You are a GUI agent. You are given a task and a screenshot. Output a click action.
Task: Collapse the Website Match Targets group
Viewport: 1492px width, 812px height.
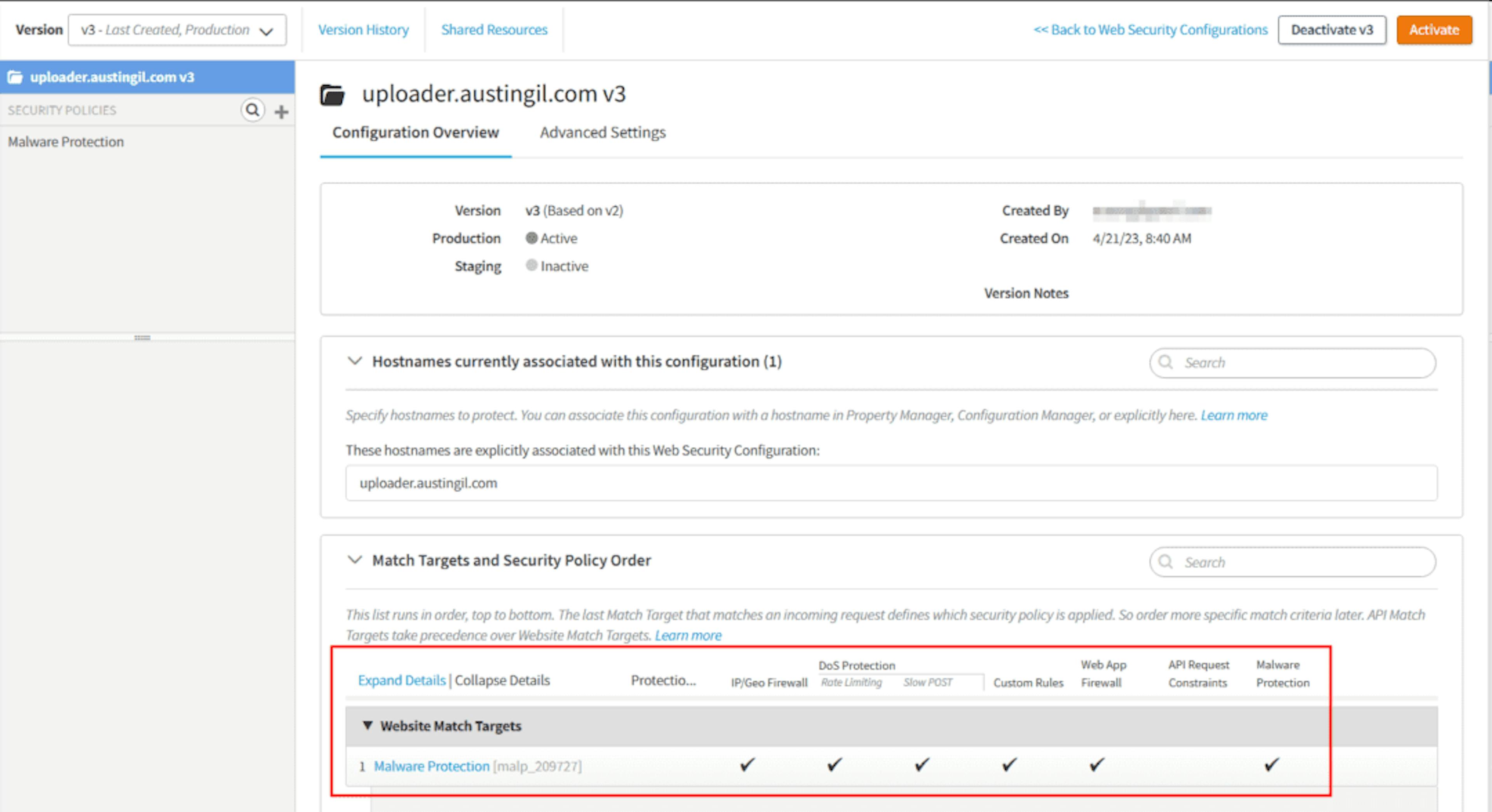click(x=367, y=725)
